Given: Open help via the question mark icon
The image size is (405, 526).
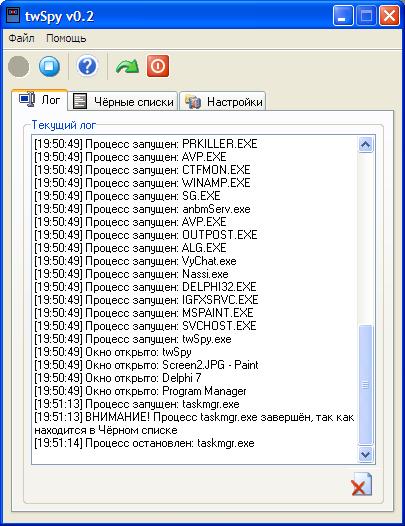Looking at the screenshot, I should point(87,66).
